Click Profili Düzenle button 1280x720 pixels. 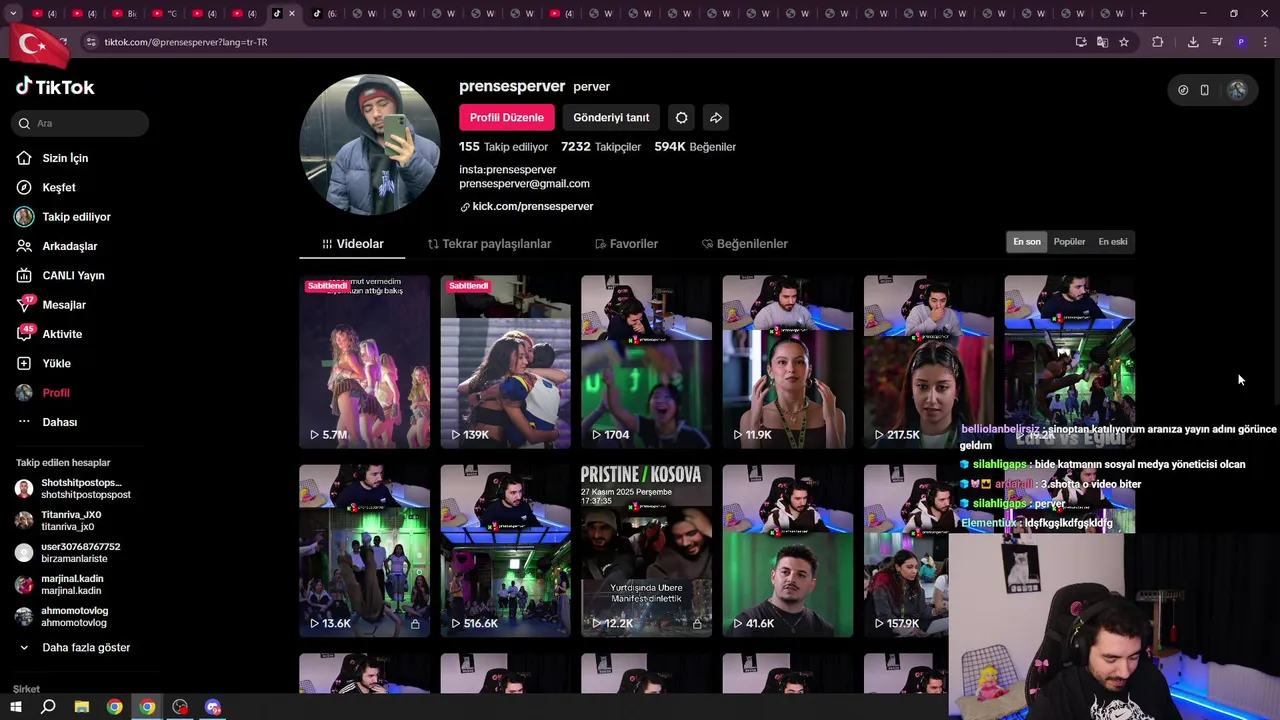click(507, 118)
